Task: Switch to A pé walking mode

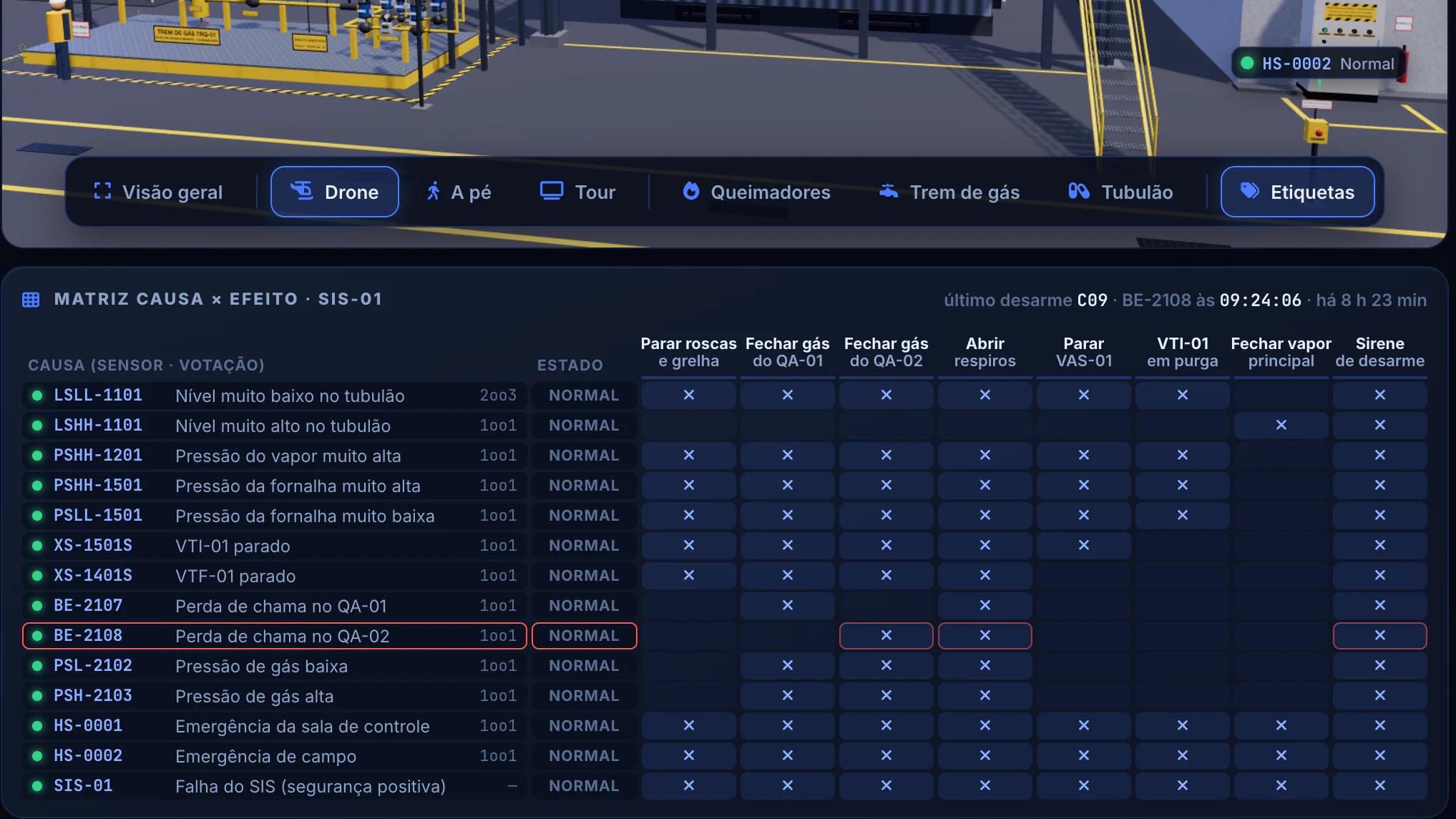Action: tap(459, 192)
